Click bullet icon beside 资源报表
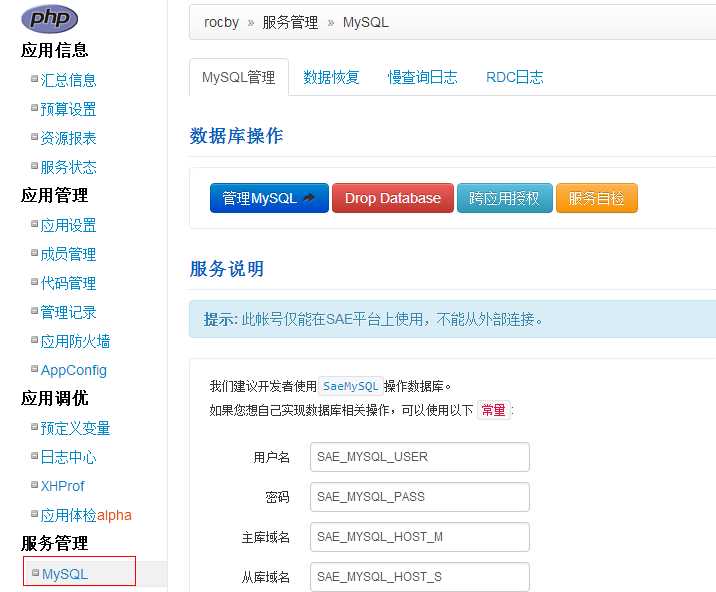Viewport: 716px width, 592px height. point(34,137)
